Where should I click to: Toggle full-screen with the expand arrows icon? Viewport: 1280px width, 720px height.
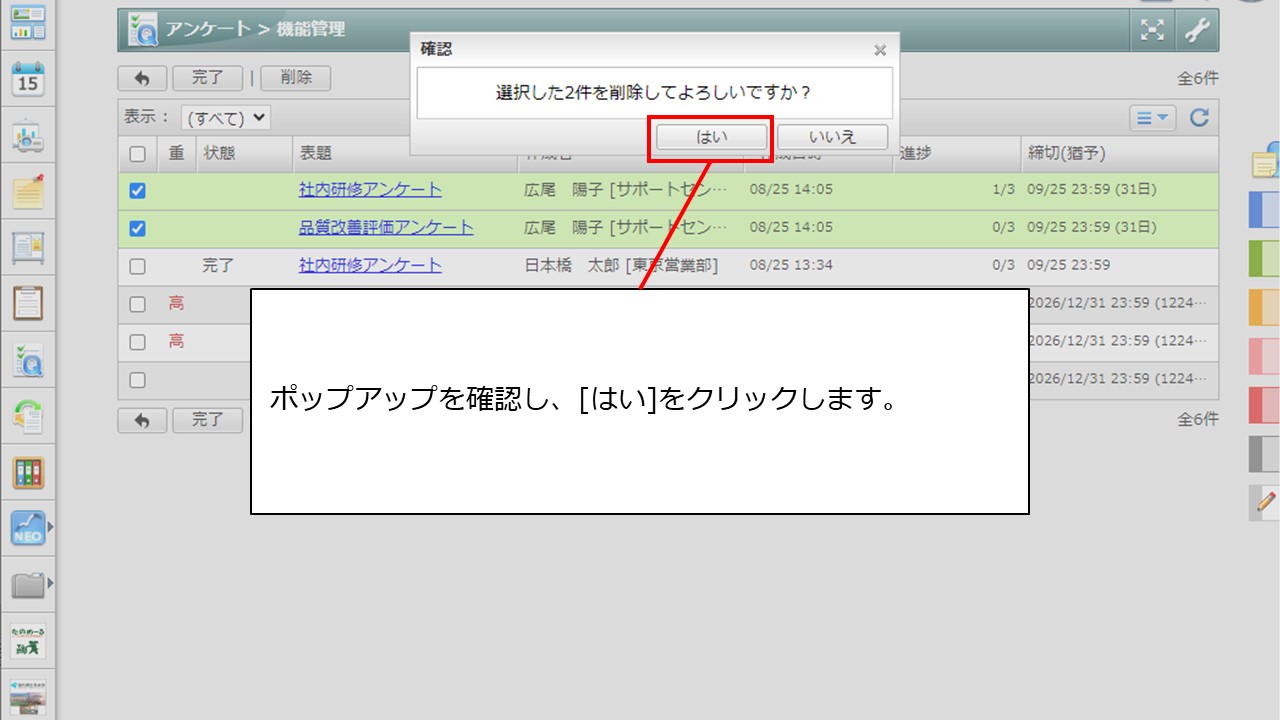[x=1153, y=31]
